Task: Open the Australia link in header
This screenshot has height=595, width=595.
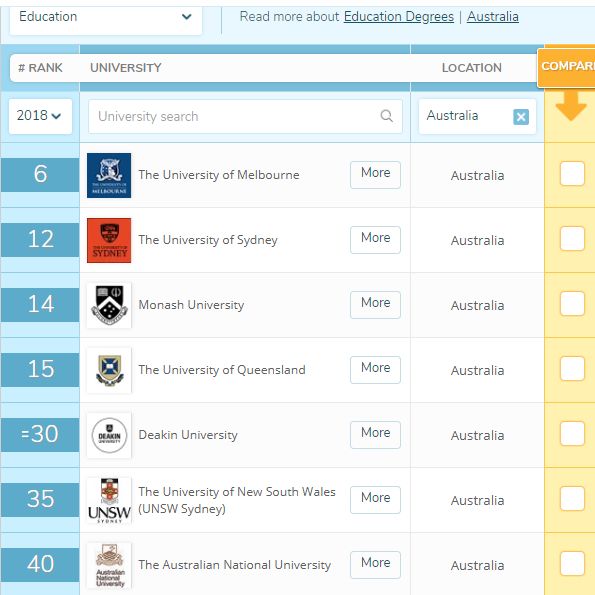Action: (493, 17)
